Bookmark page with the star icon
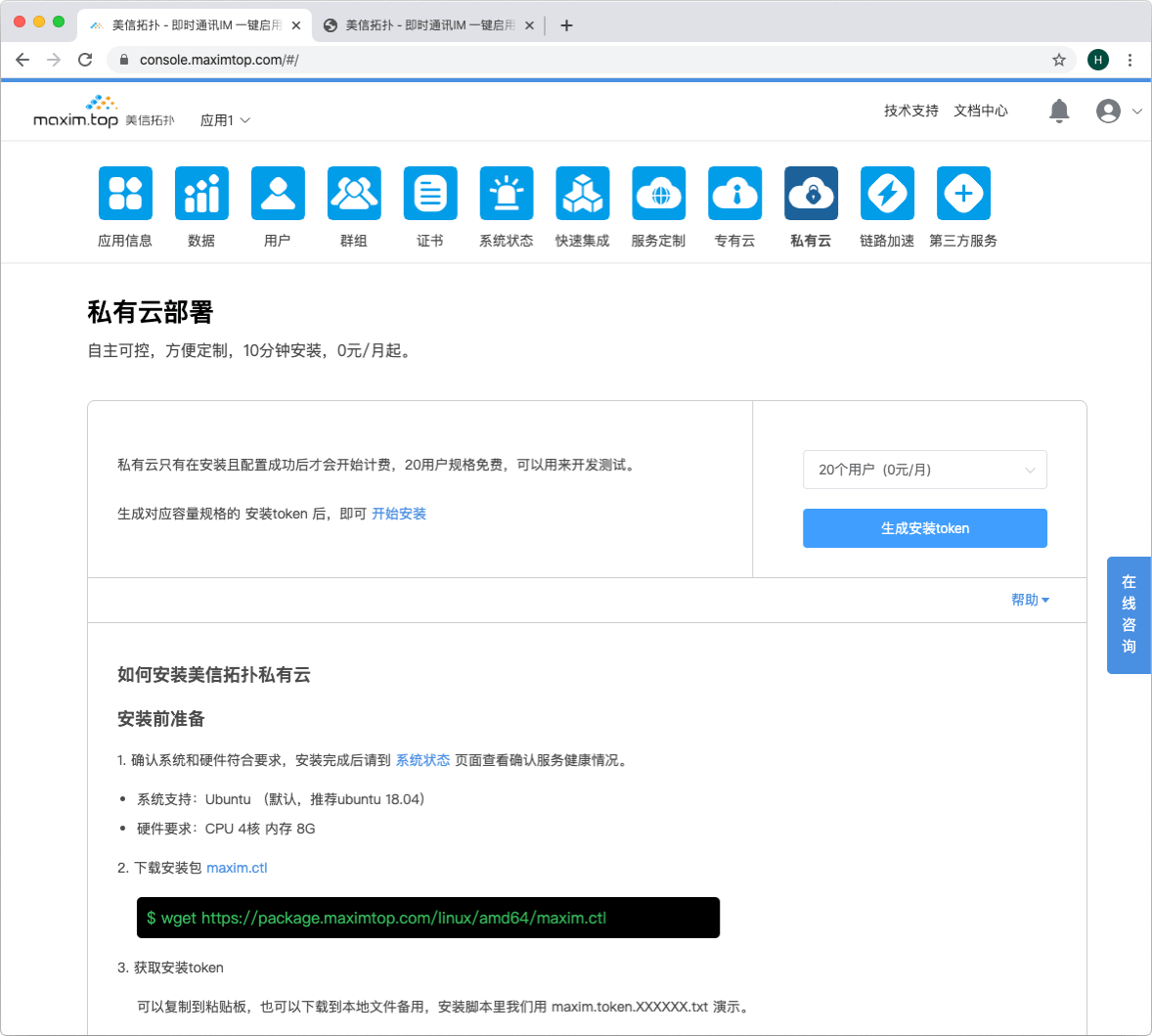The height and width of the screenshot is (1036, 1152). pos(1059,60)
